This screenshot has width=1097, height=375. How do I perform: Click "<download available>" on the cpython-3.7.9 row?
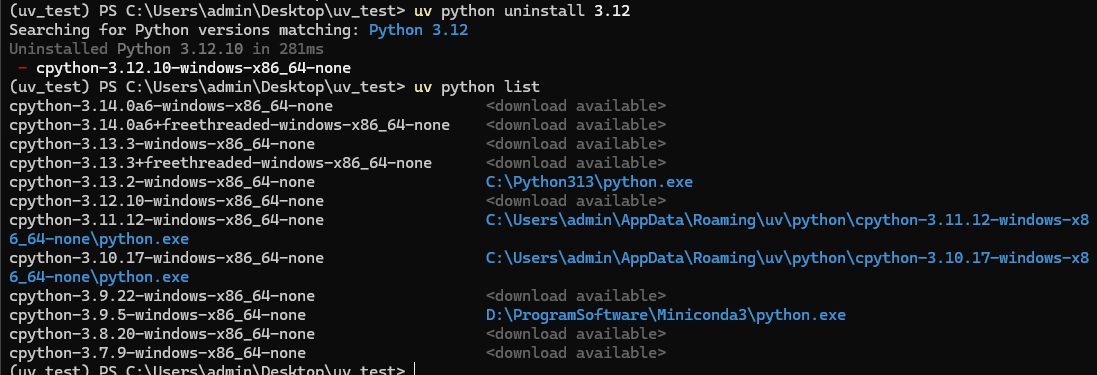tap(576, 353)
